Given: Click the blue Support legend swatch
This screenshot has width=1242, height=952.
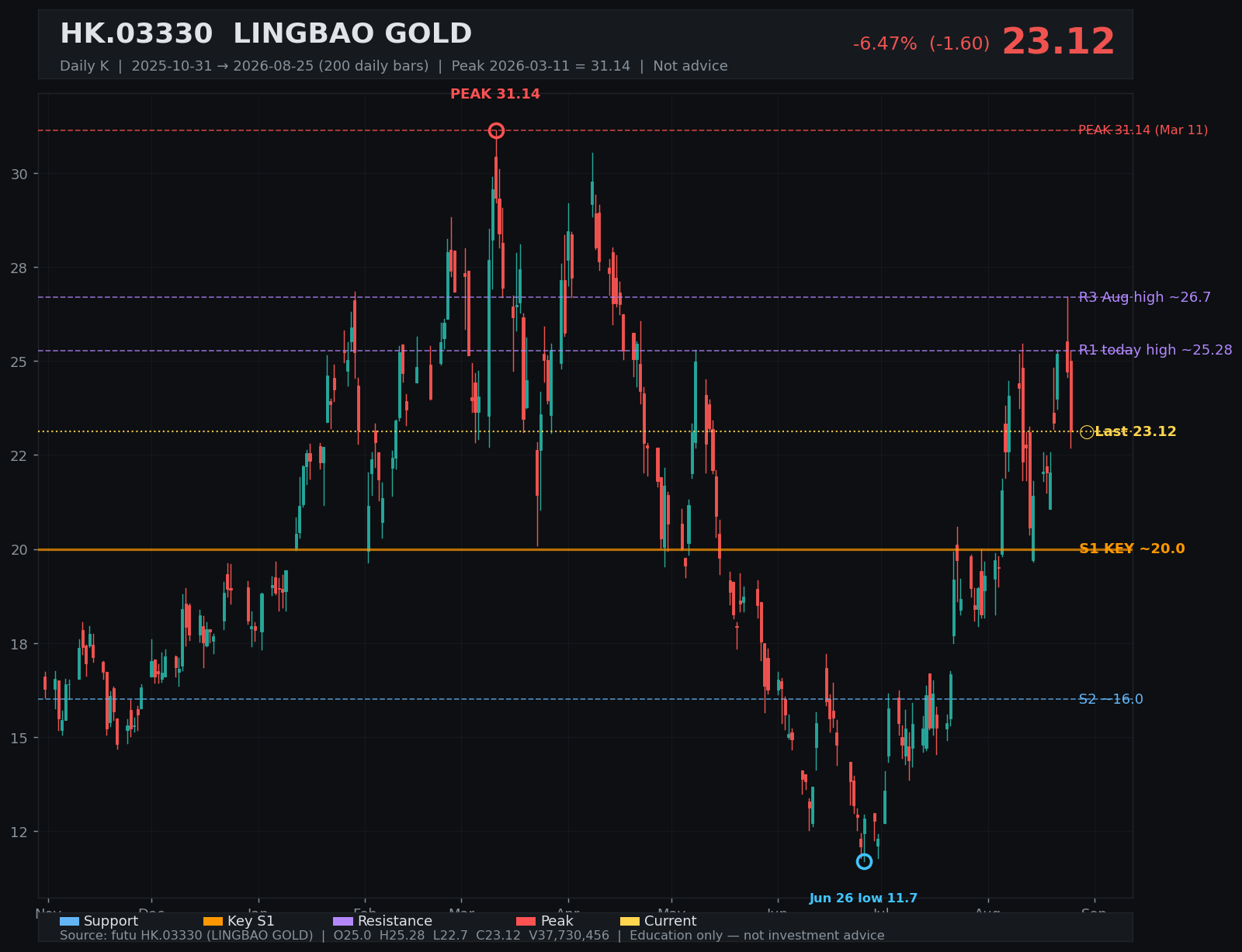Looking at the screenshot, I should pos(69,922).
